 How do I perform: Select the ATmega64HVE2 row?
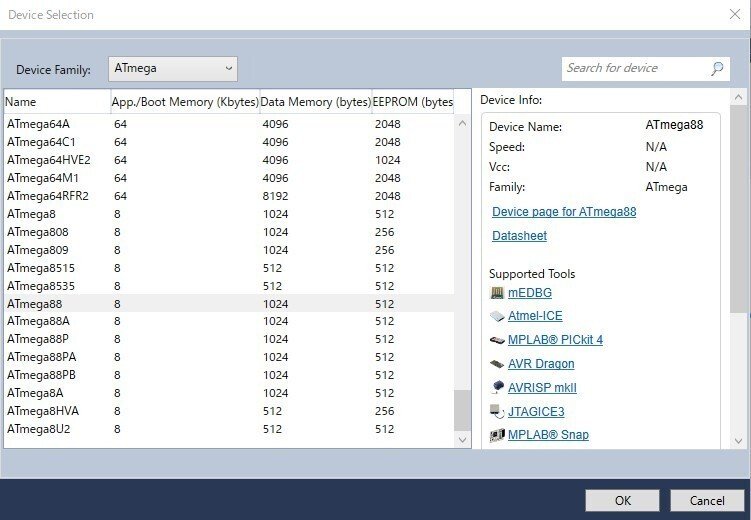point(229,160)
